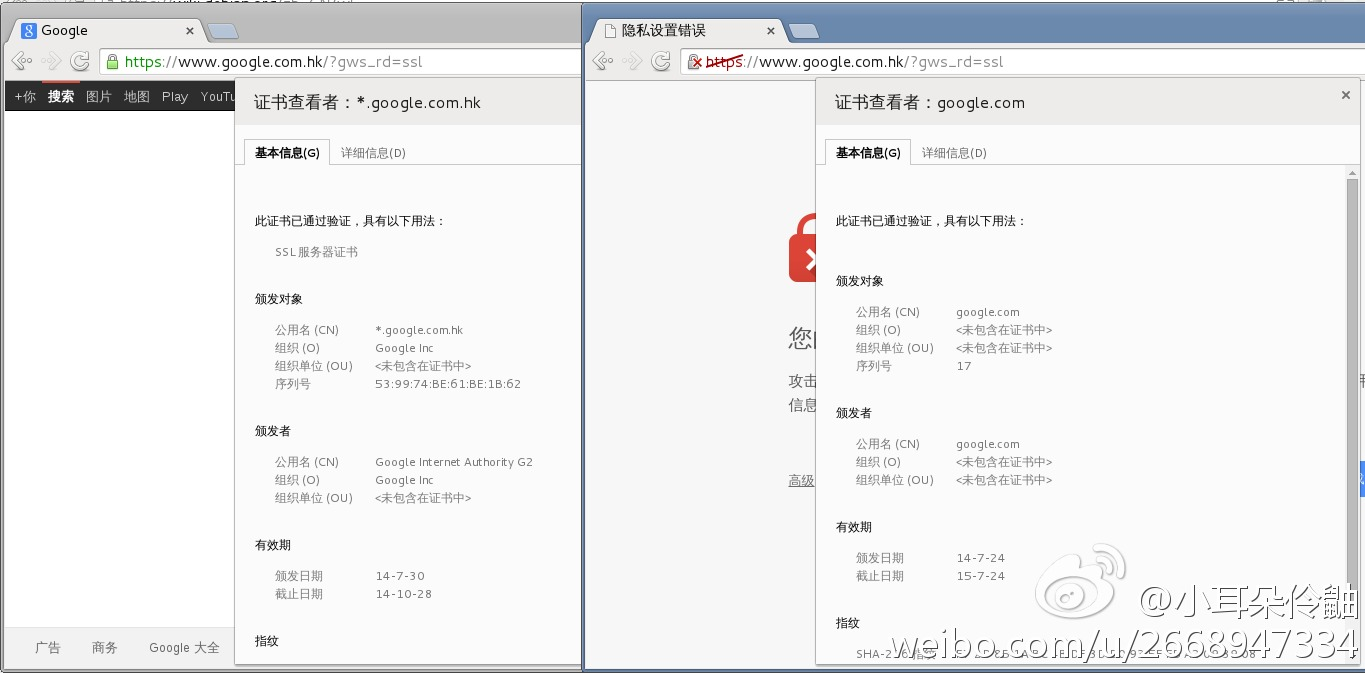
Task: Open 基本信息(G) tab in google.com certificate viewer
Action: 868,153
